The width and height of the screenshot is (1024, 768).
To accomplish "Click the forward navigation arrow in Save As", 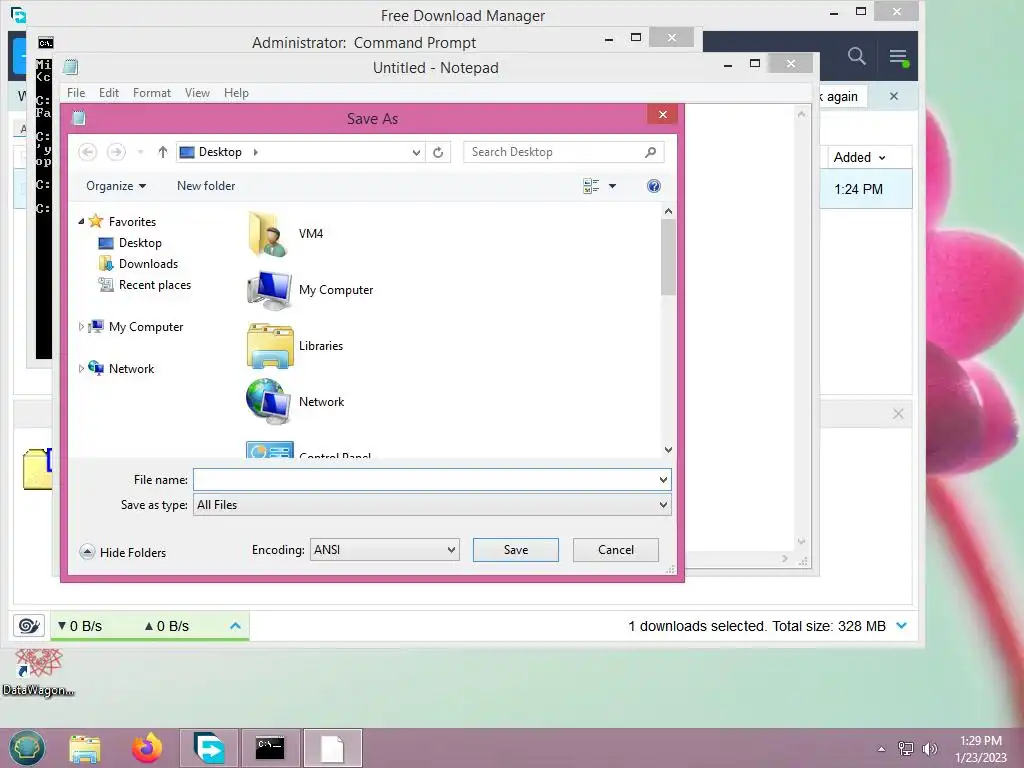I will pyautogui.click(x=116, y=152).
